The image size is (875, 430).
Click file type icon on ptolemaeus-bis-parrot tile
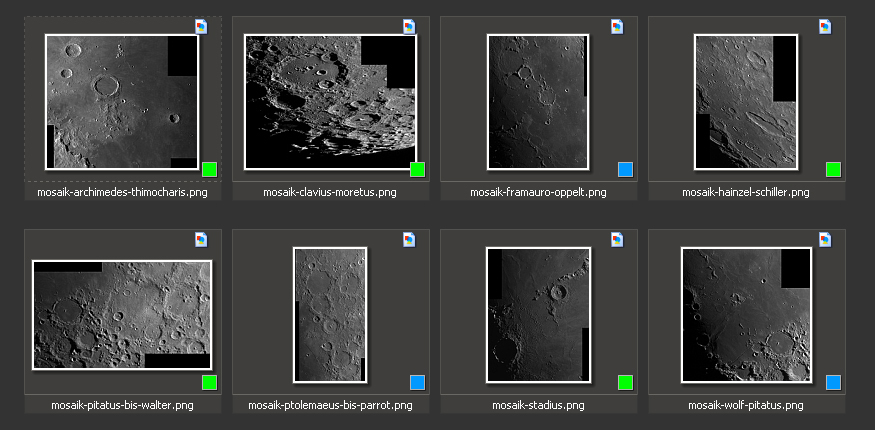click(409, 240)
